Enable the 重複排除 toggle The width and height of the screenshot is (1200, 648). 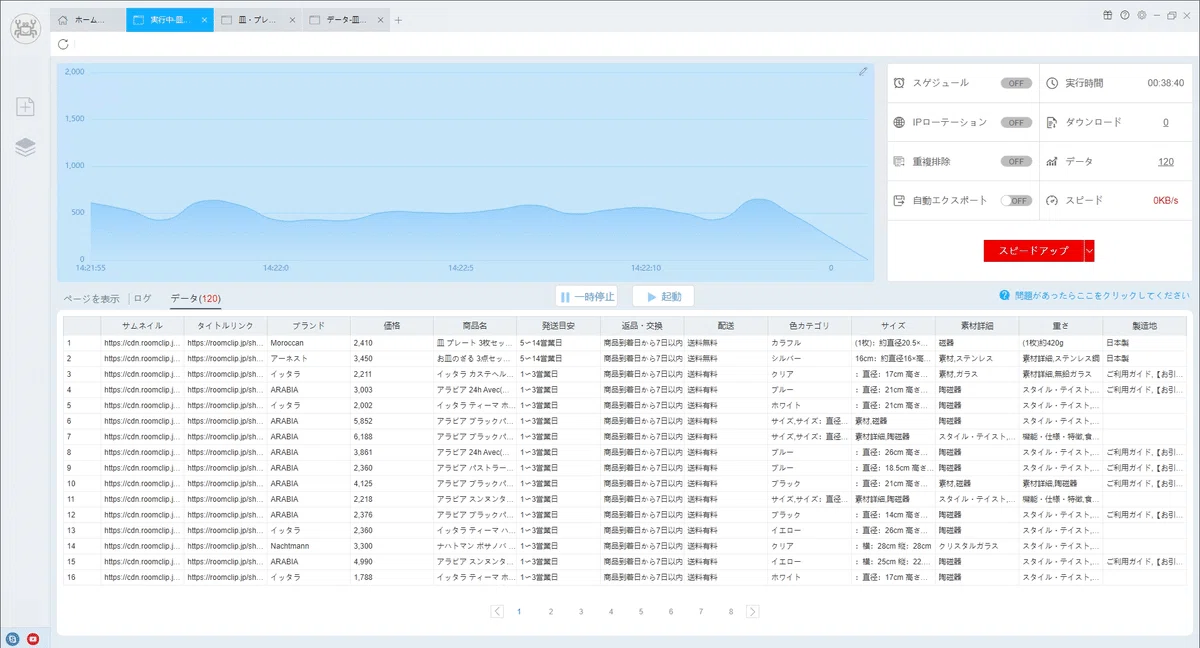pos(1016,161)
